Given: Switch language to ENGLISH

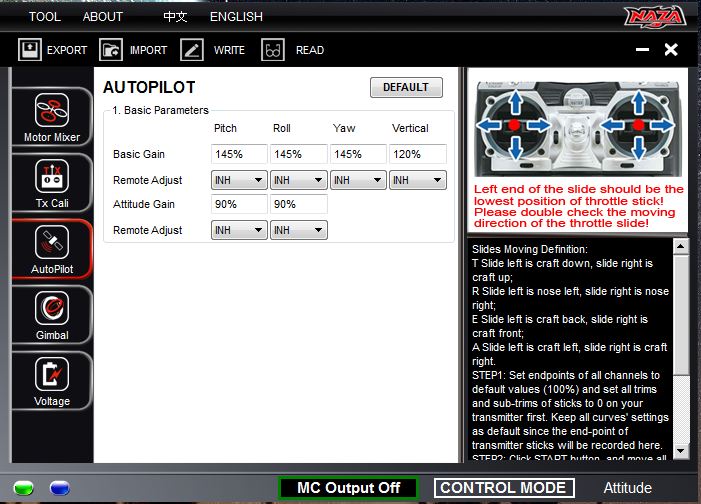Looking at the screenshot, I should pyautogui.click(x=236, y=16).
